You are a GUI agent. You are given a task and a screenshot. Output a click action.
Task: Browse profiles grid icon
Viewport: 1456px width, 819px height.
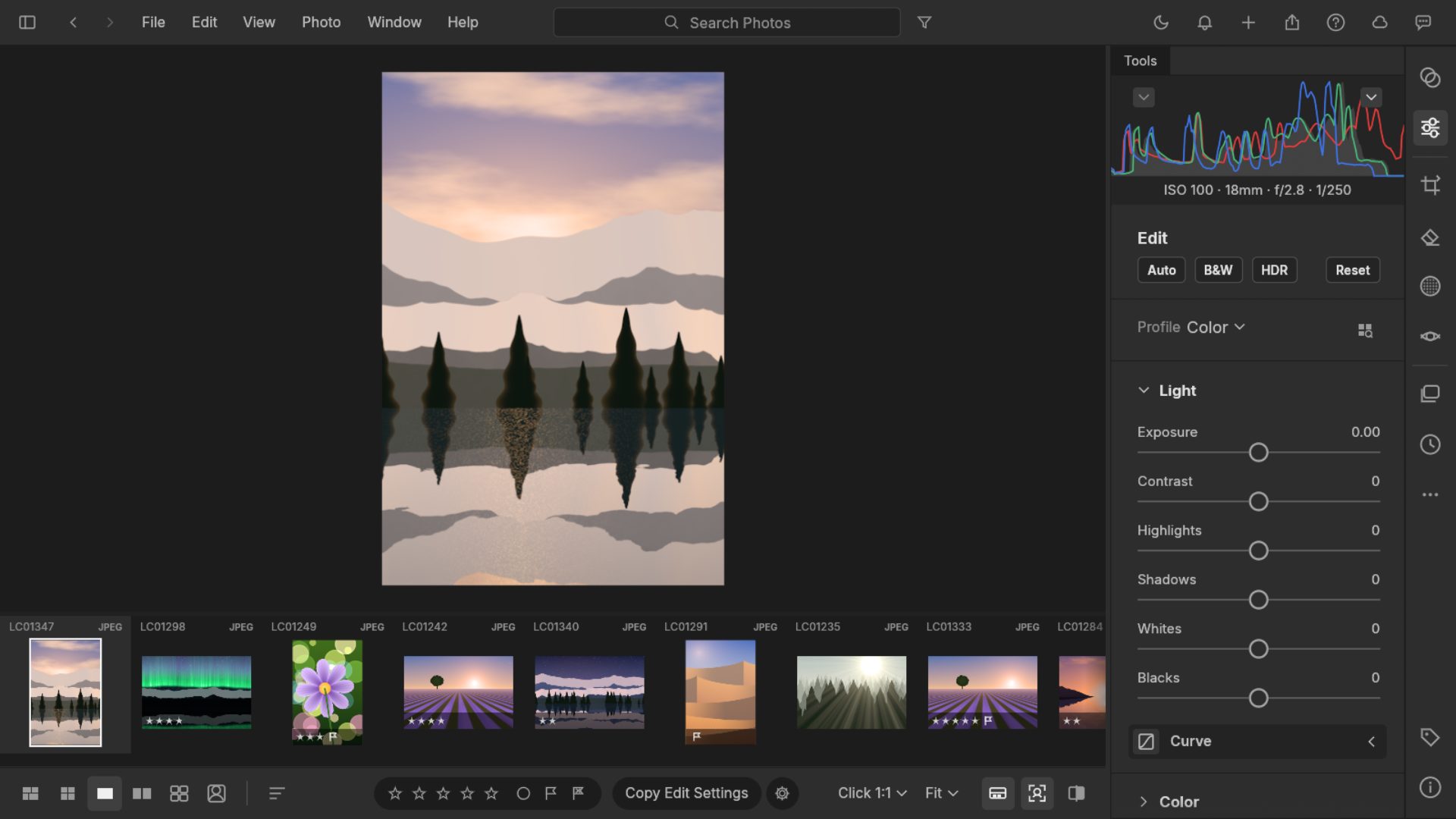click(x=1365, y=330)
